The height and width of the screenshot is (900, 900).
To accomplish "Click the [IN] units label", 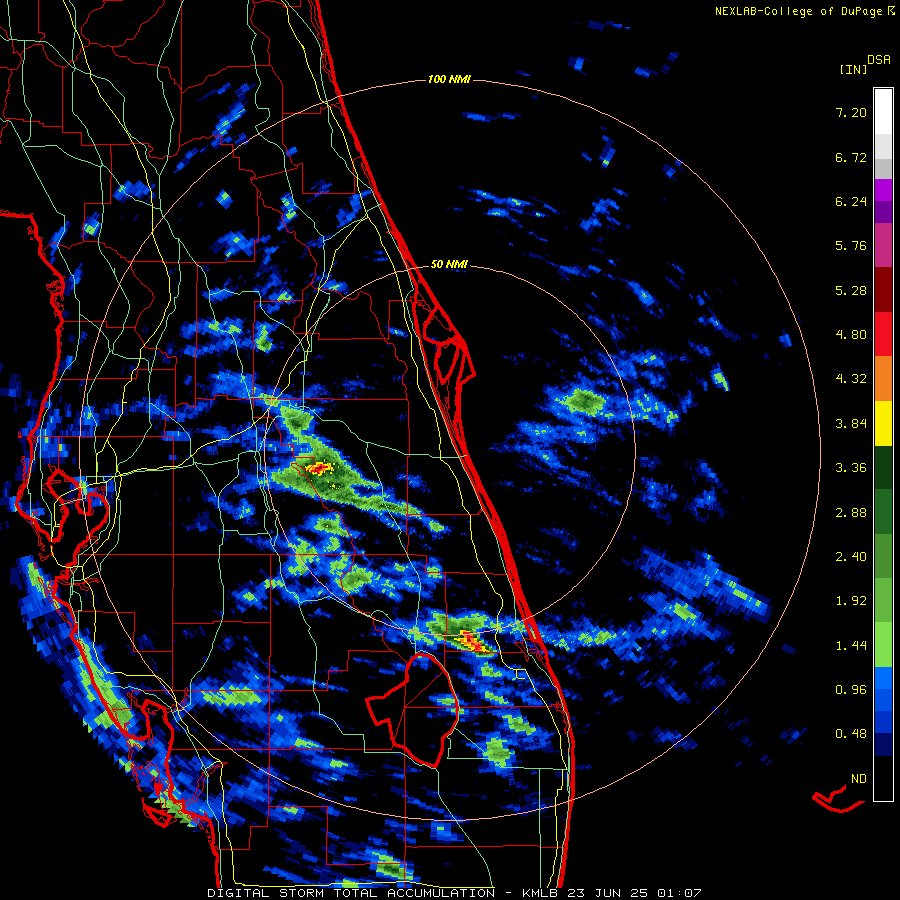I will [853, 69].
